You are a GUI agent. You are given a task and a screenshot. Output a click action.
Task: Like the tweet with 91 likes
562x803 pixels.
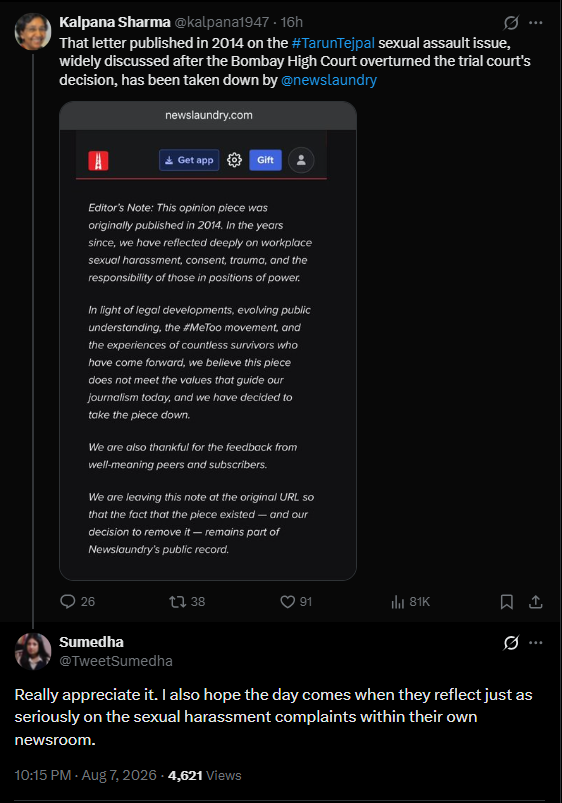coord(287,601)
